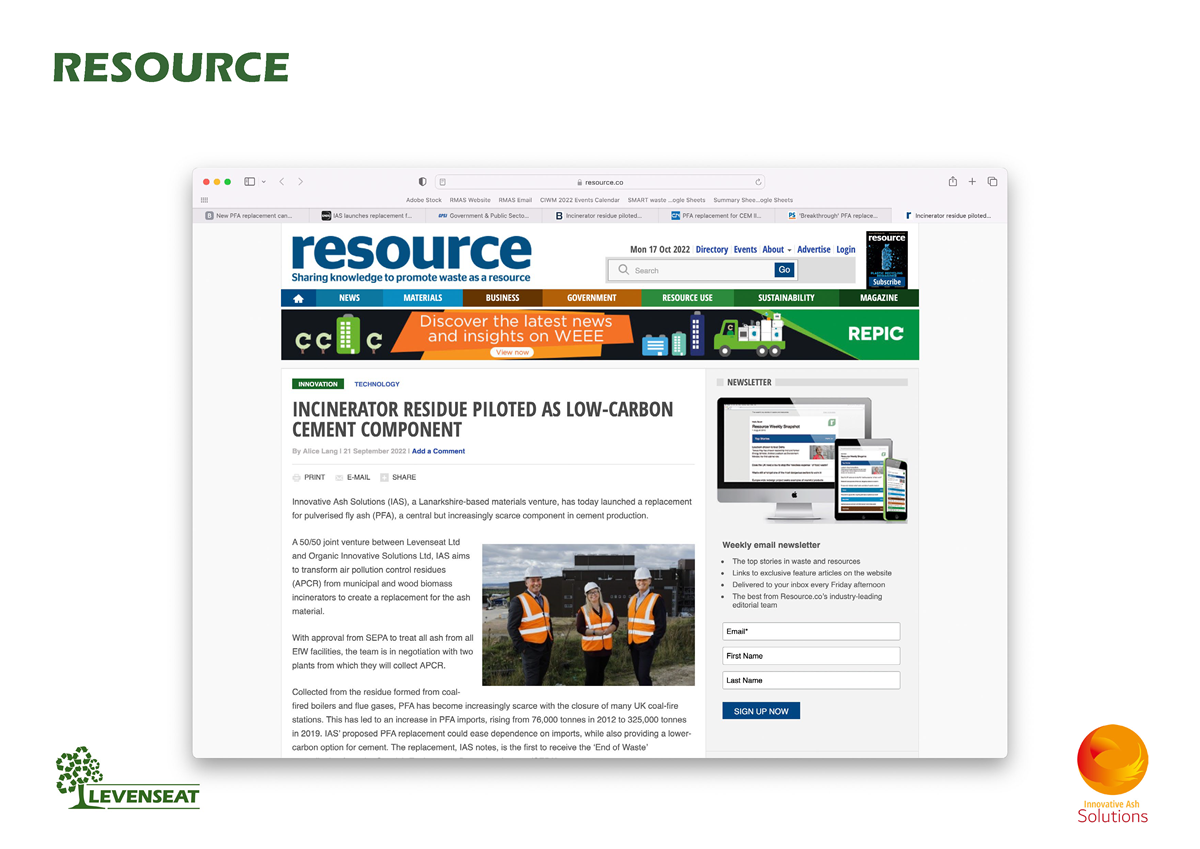
Task: Open the MAGAZINE menu
Action: point(879,298)
